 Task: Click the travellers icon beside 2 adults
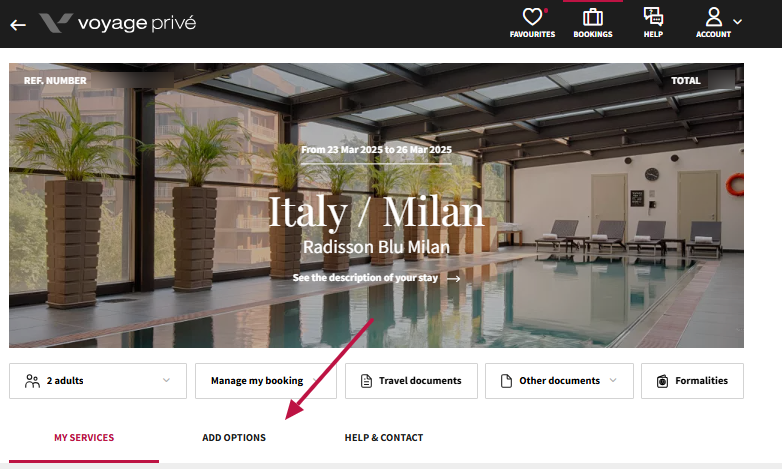(32, 381)
